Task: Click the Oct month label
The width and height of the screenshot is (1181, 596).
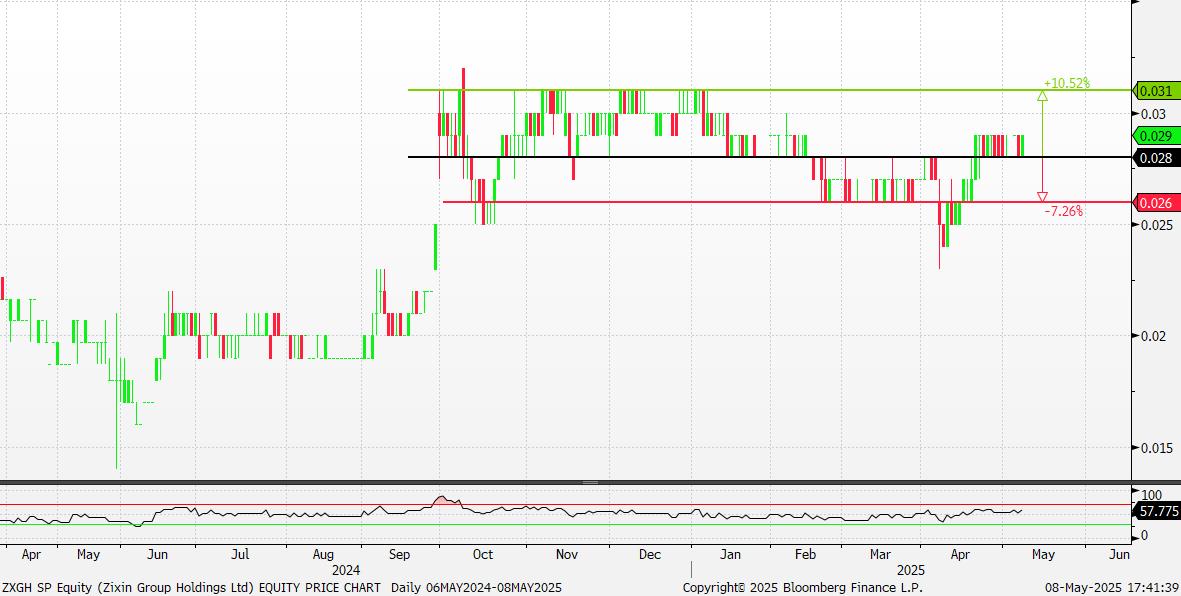Action: tap(483, 555)
